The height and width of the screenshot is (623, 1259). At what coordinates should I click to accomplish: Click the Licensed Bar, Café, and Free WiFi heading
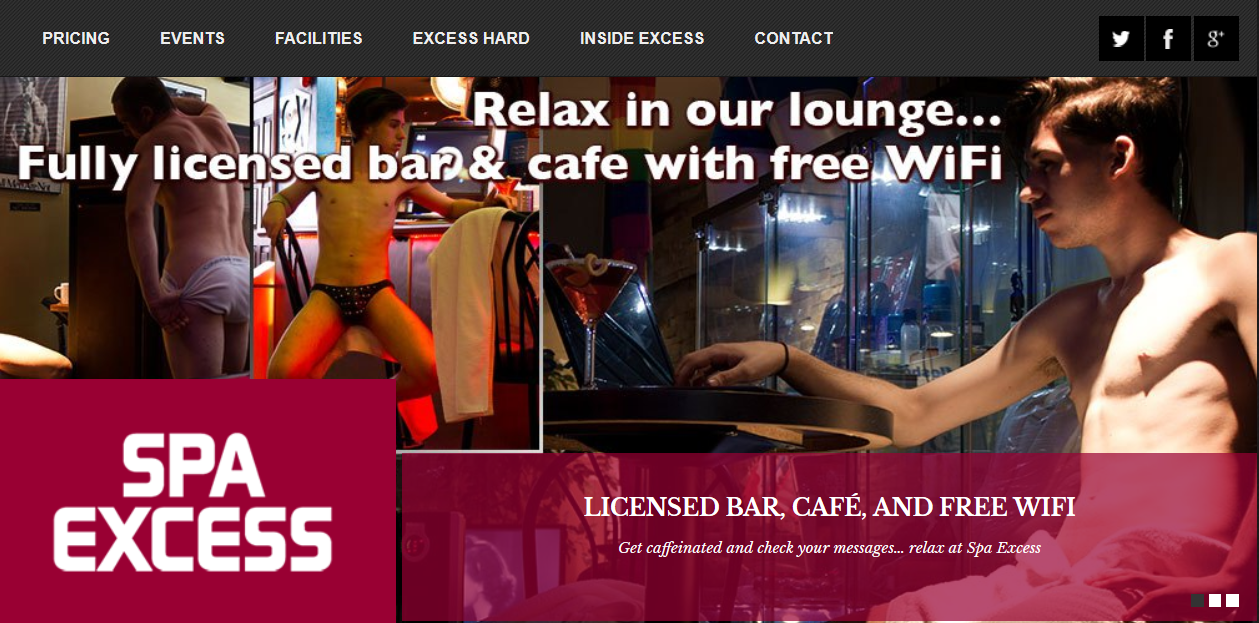(x=829, y=507)
